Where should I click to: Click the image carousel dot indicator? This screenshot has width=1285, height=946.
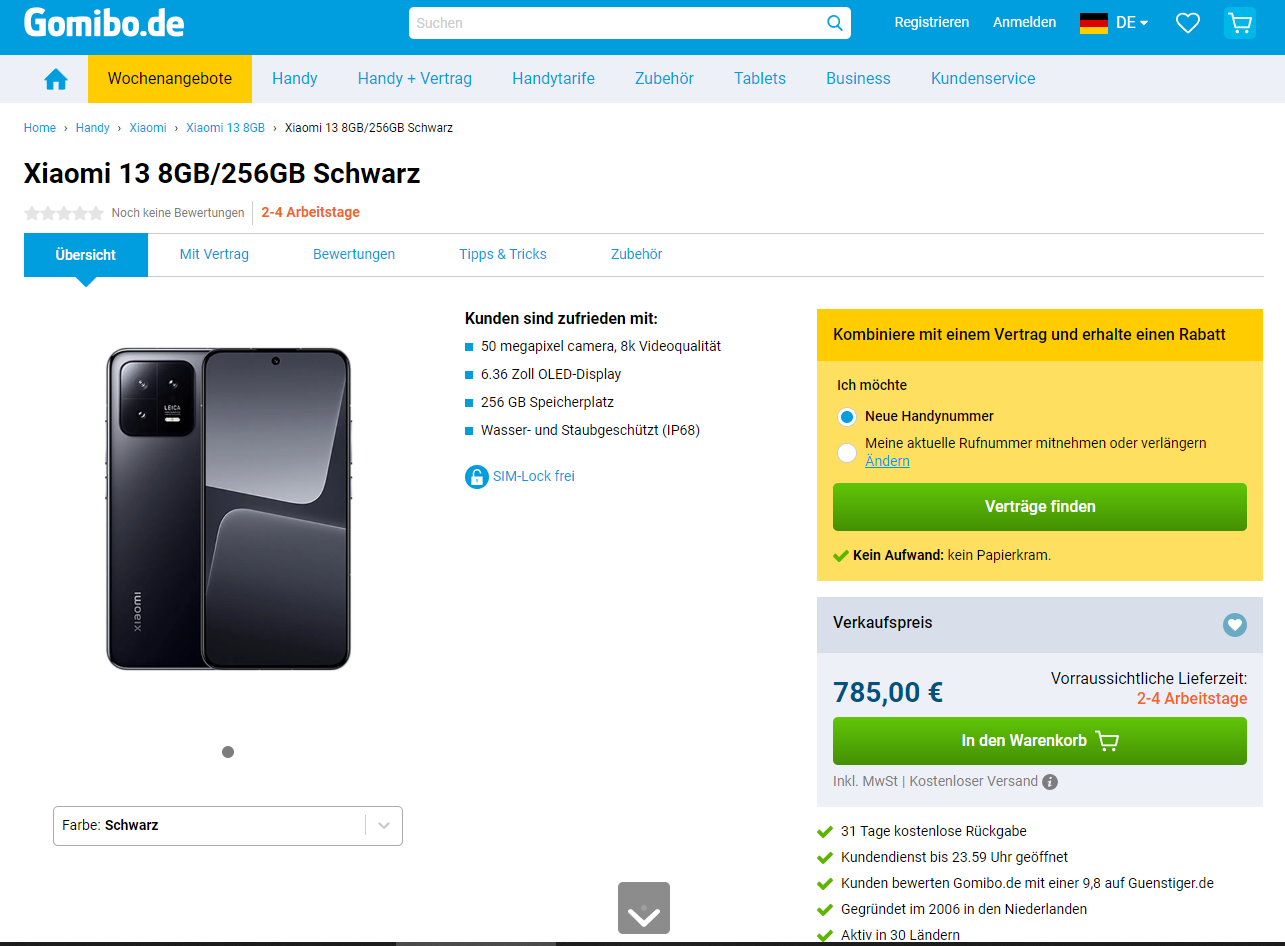228,752
